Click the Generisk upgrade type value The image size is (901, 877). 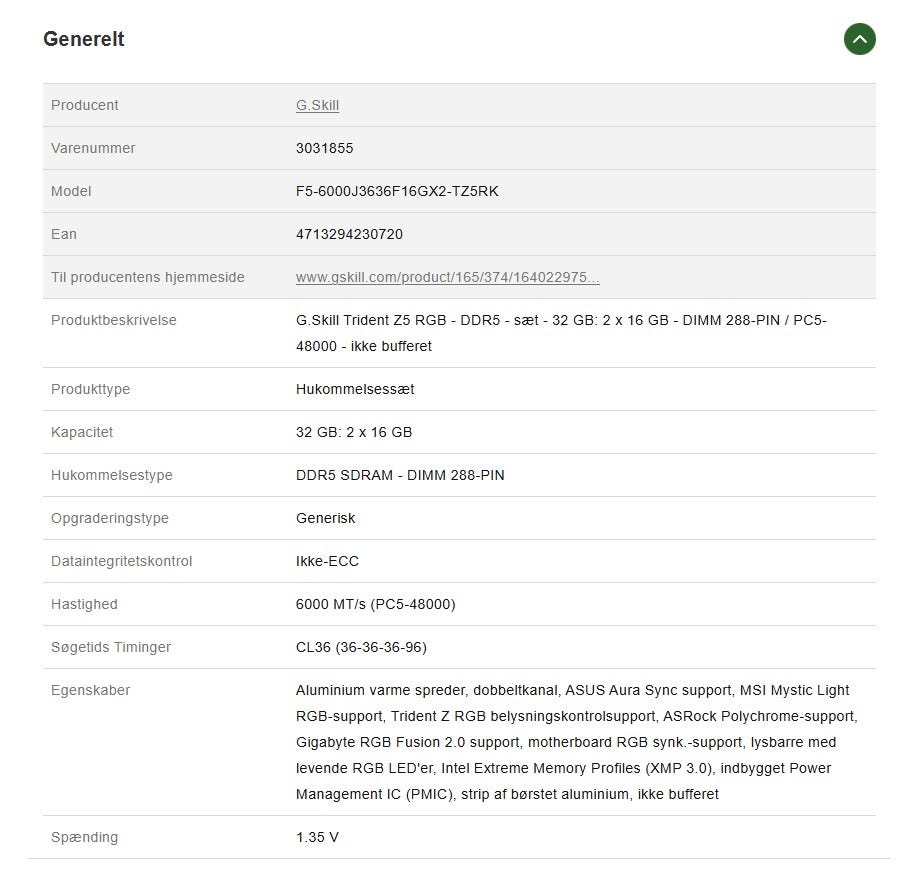[x=325, y=518]
